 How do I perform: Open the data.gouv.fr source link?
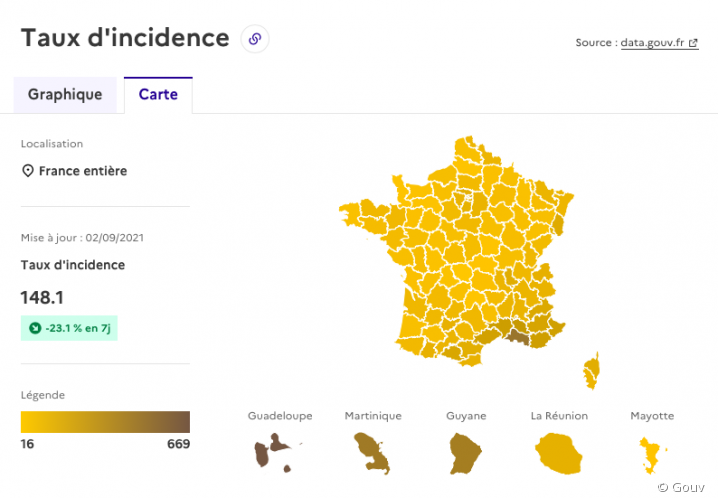click(652, 43)
